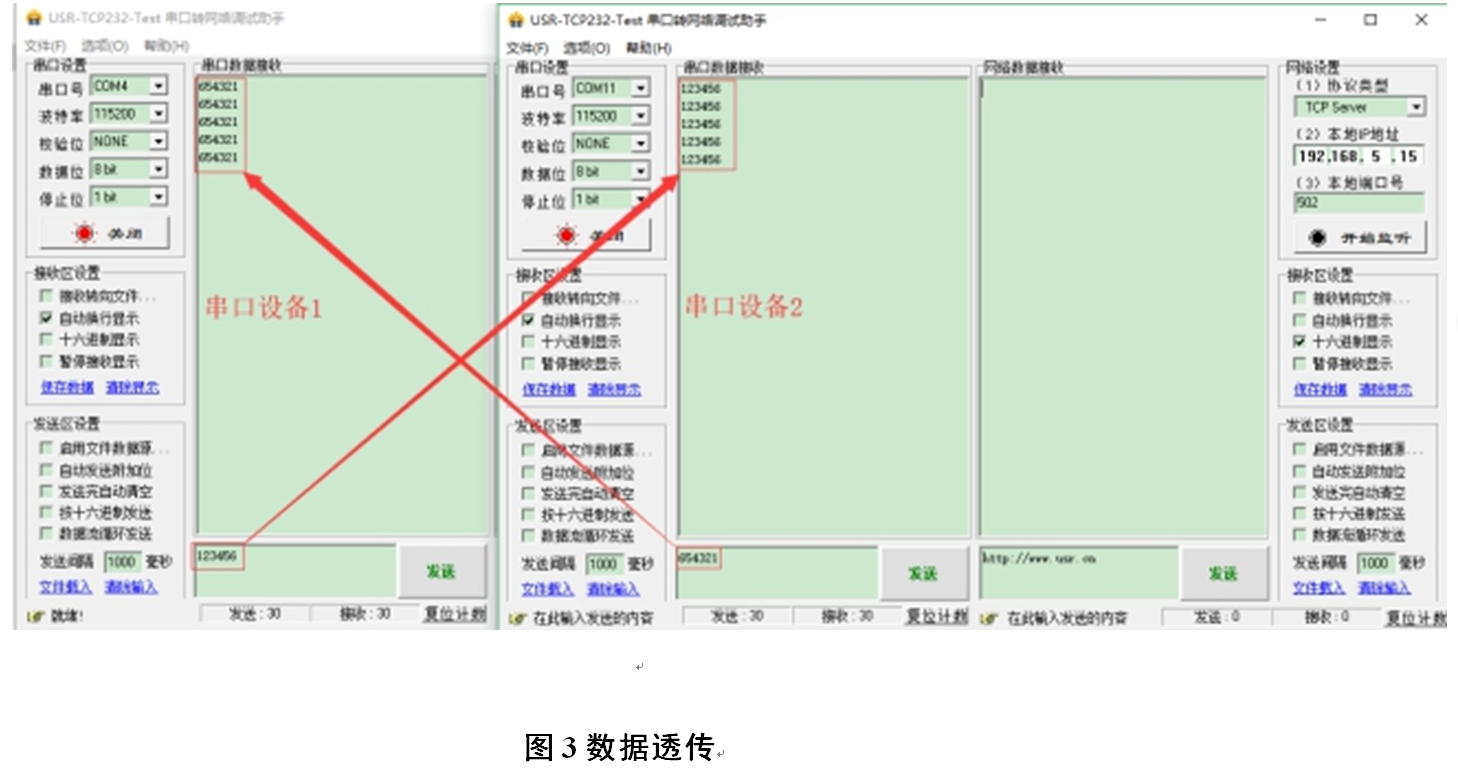The width and height of the screenshot is (1458, 776).
Task: Click the hand icon beside 就绪 status
Action: tap(34, 616)
